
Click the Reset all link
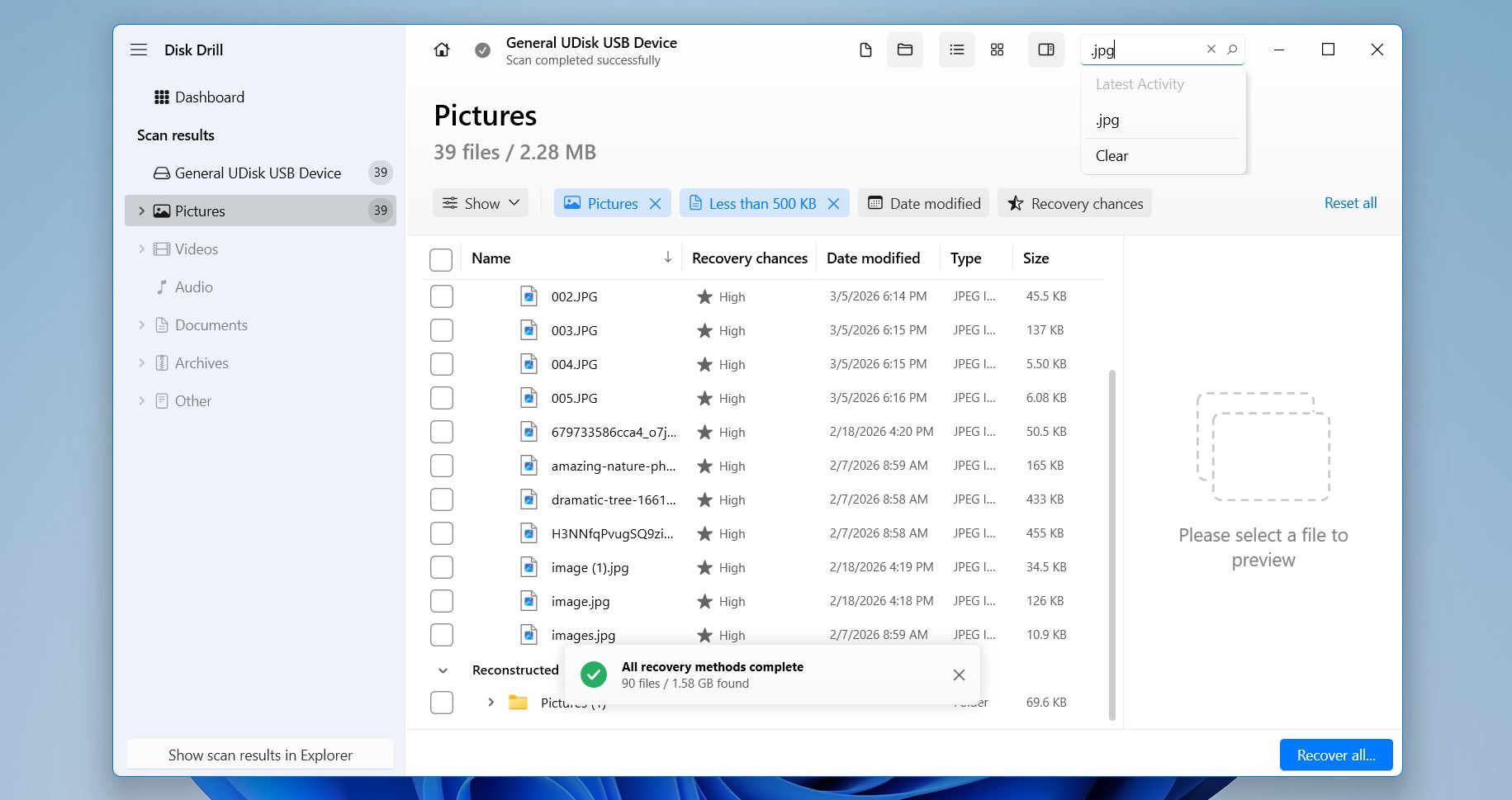[1350, 203]
